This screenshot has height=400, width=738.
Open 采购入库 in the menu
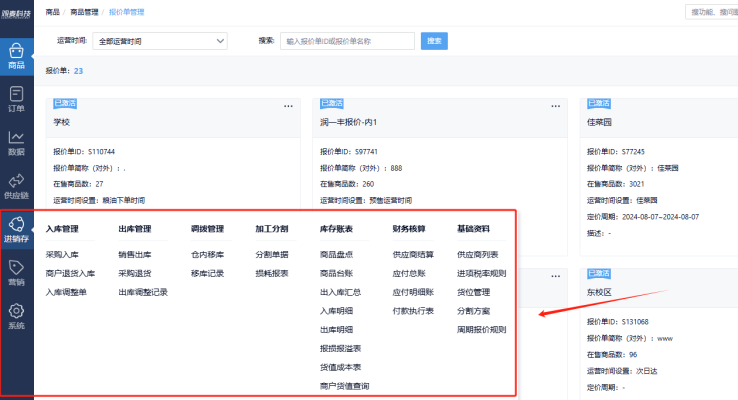62,254
